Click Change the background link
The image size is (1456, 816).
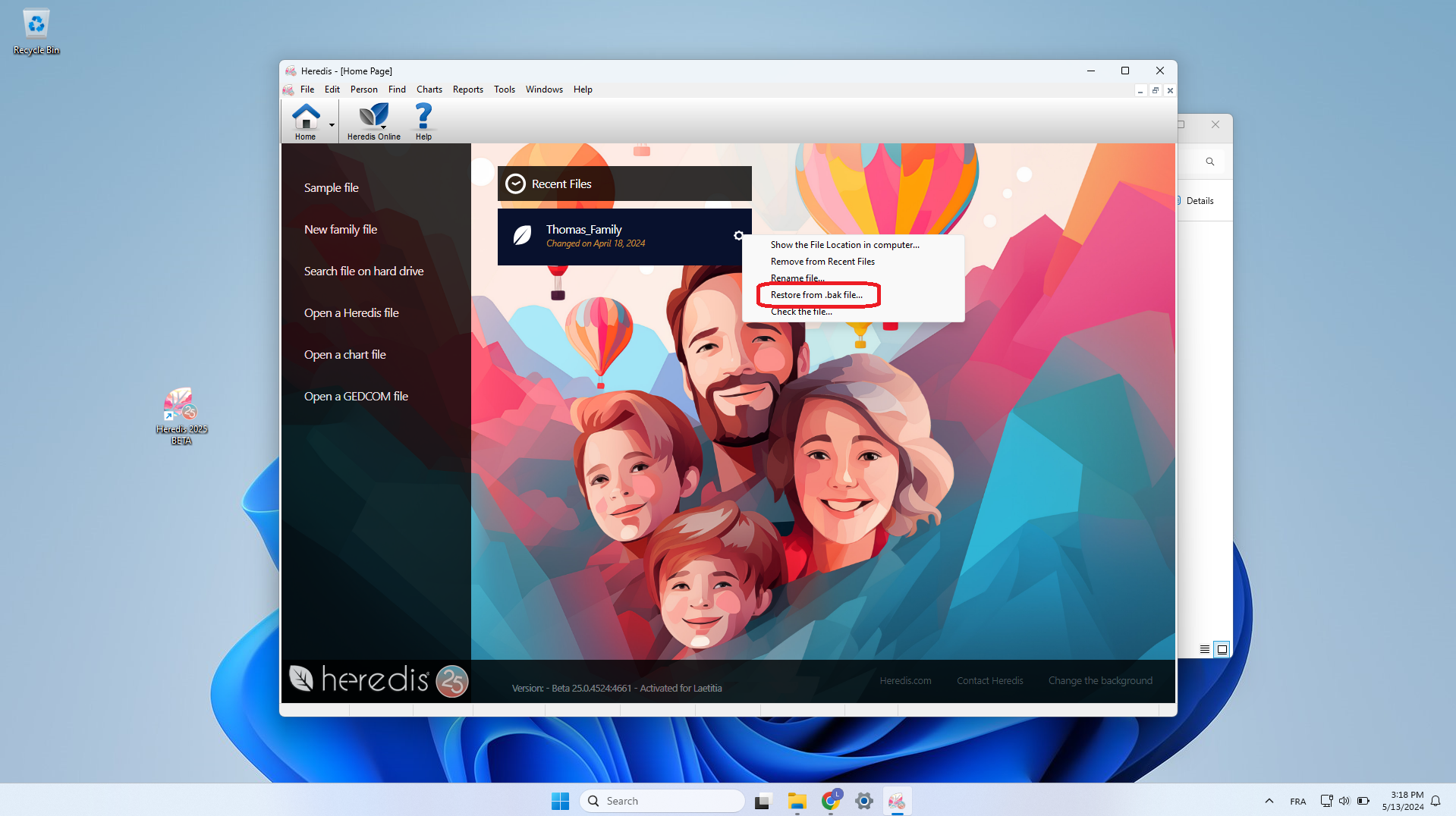click(1100, 681)
